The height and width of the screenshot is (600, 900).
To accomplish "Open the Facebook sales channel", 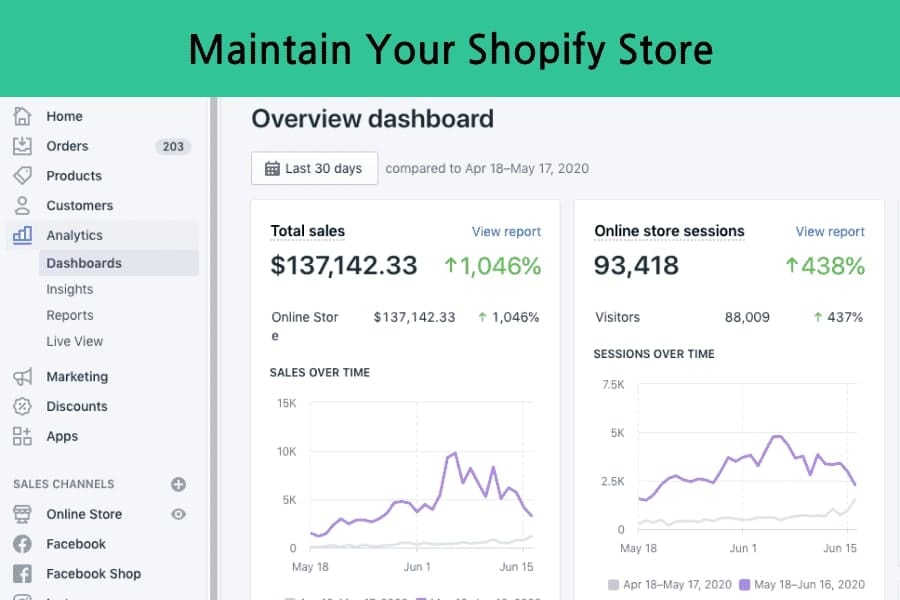I will (76, 544).
